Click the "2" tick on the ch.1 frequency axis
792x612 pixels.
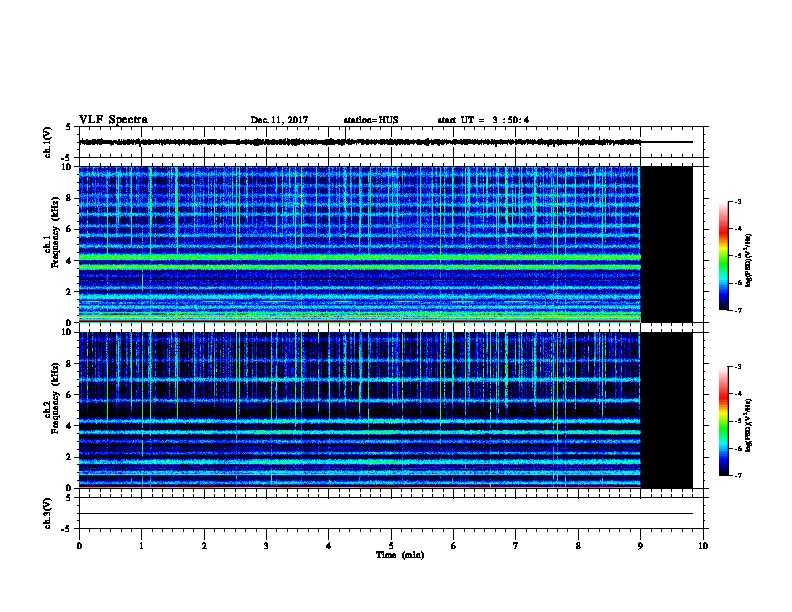point(70,292)
